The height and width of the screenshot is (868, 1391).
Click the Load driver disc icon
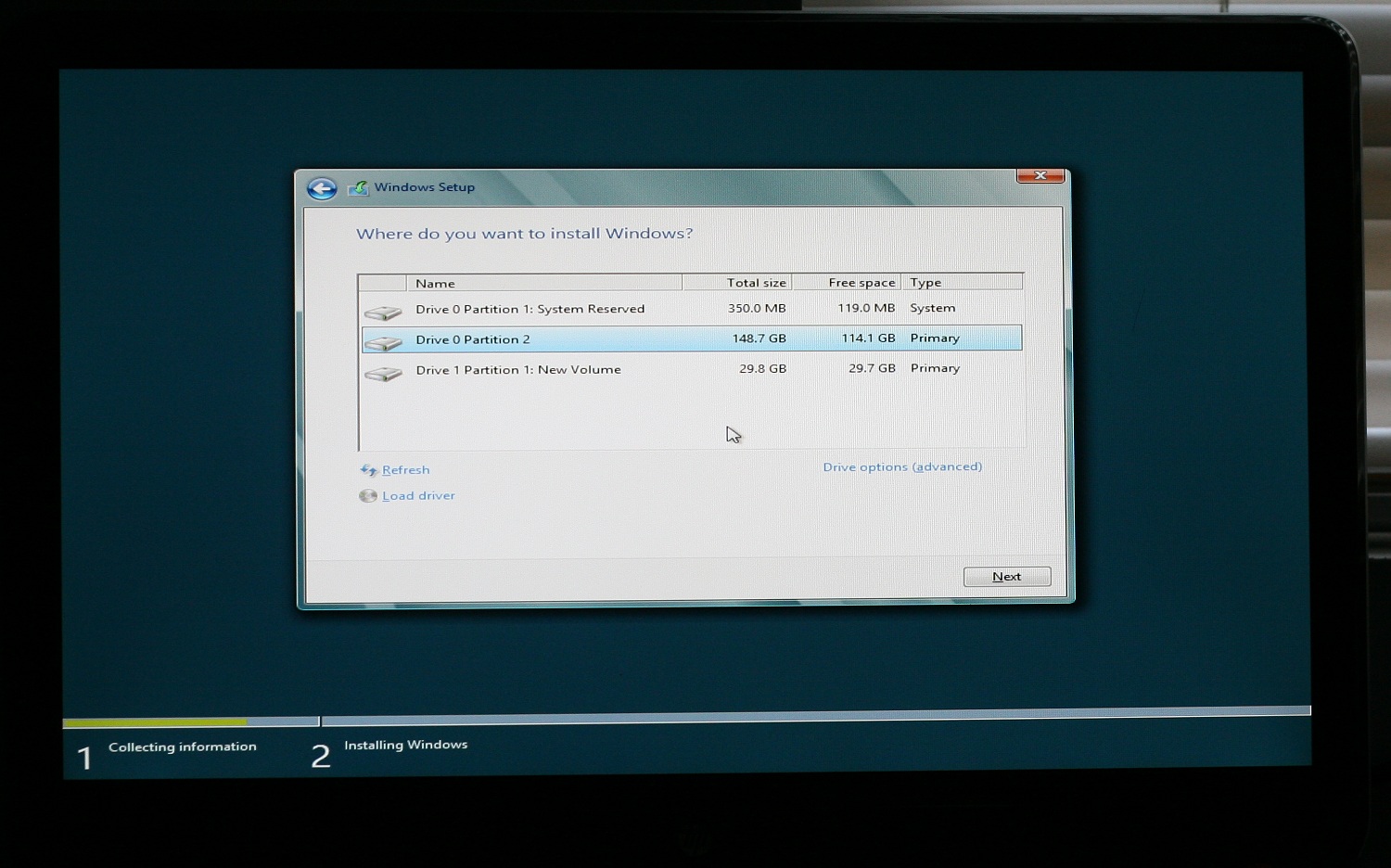368,496
